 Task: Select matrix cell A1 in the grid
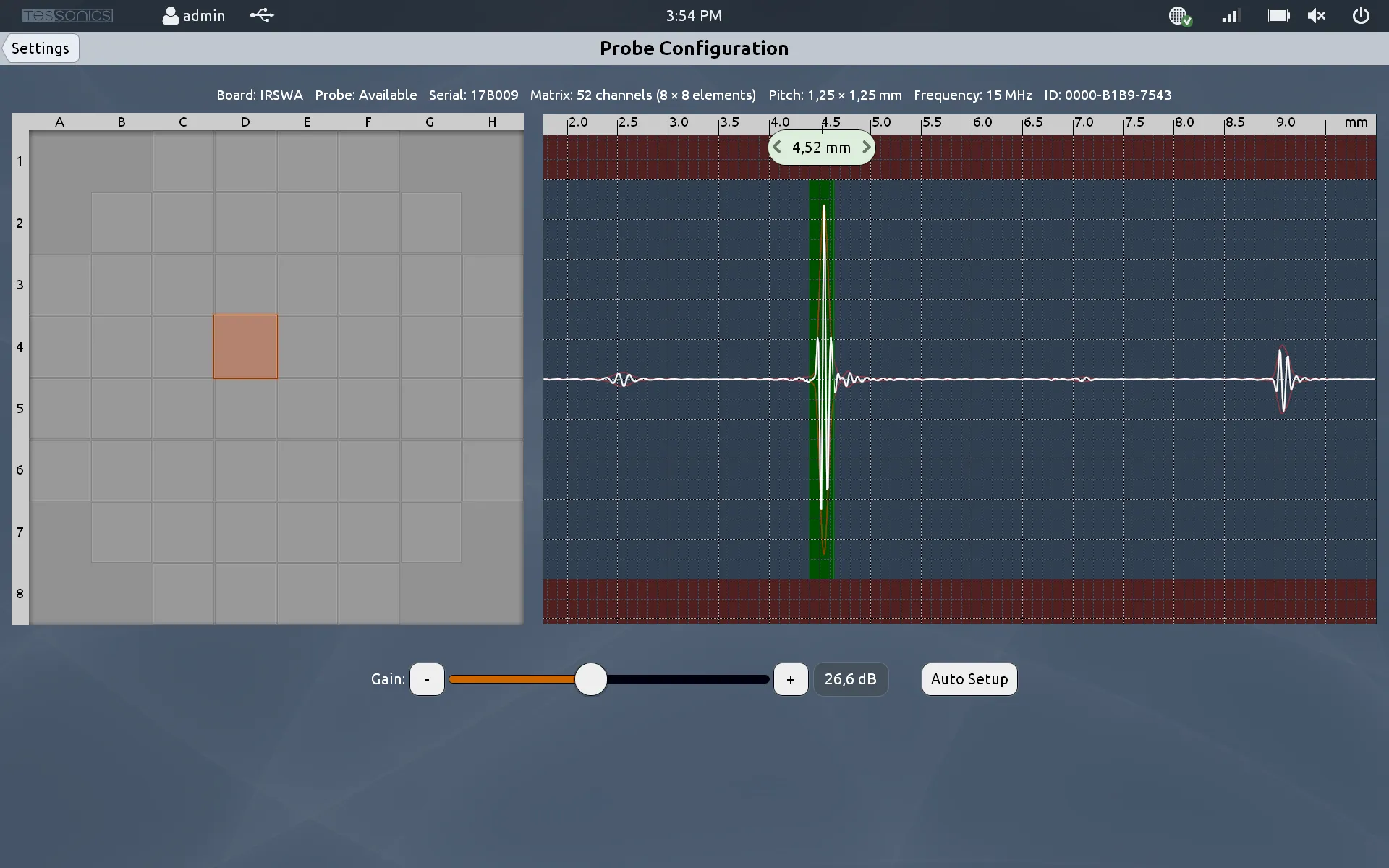(x=59, y=161)
